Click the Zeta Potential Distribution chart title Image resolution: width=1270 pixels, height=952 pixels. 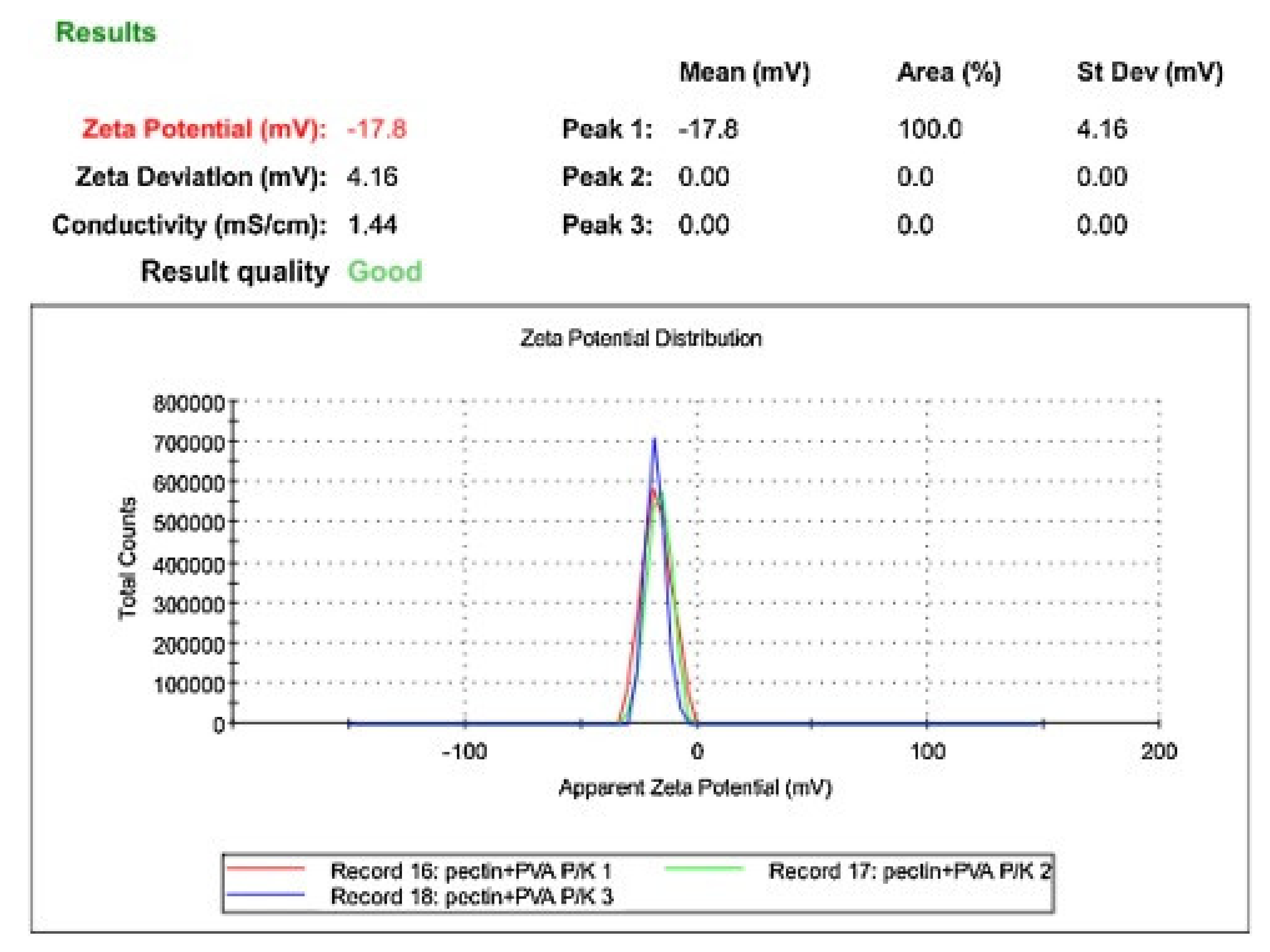(641, 338)
